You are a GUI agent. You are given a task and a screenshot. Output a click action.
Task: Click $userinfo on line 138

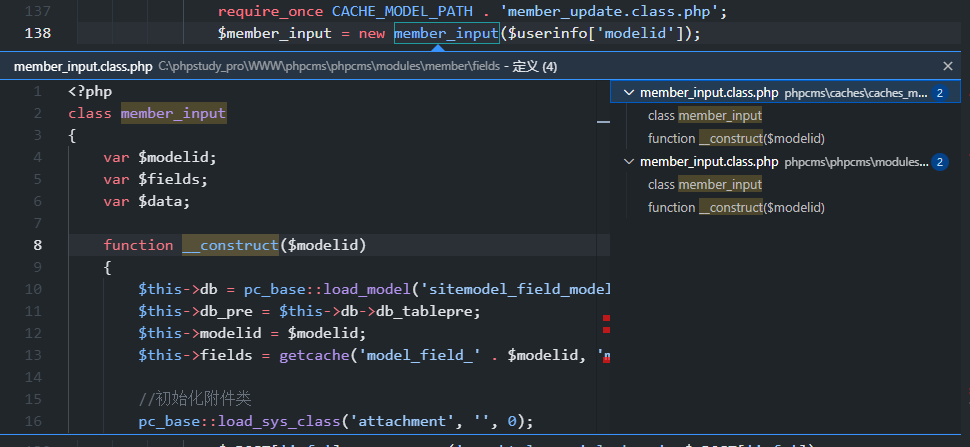[x=547, y=33]
